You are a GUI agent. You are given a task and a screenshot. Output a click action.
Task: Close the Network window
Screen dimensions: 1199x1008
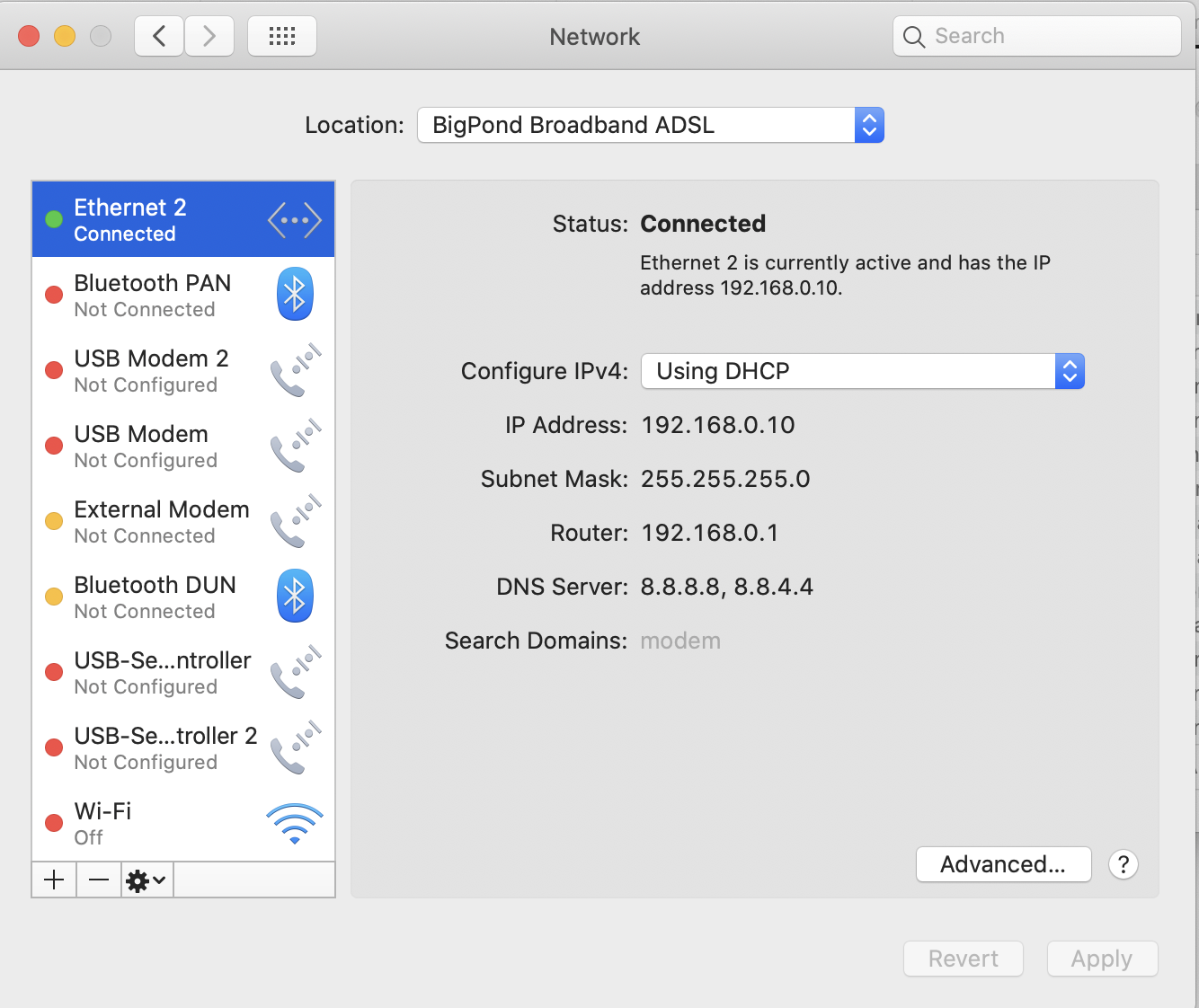click(29, 36)
